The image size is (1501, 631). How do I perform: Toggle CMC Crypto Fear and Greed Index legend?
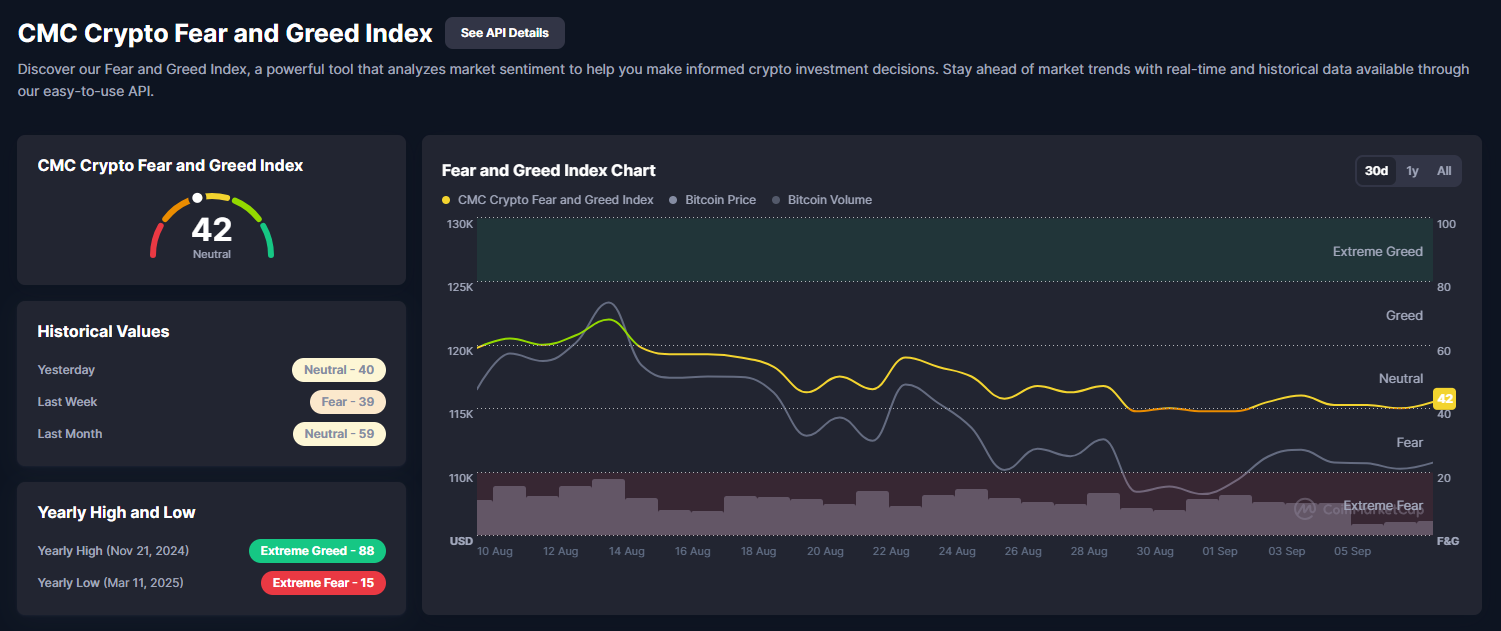[x=547, y=200]
